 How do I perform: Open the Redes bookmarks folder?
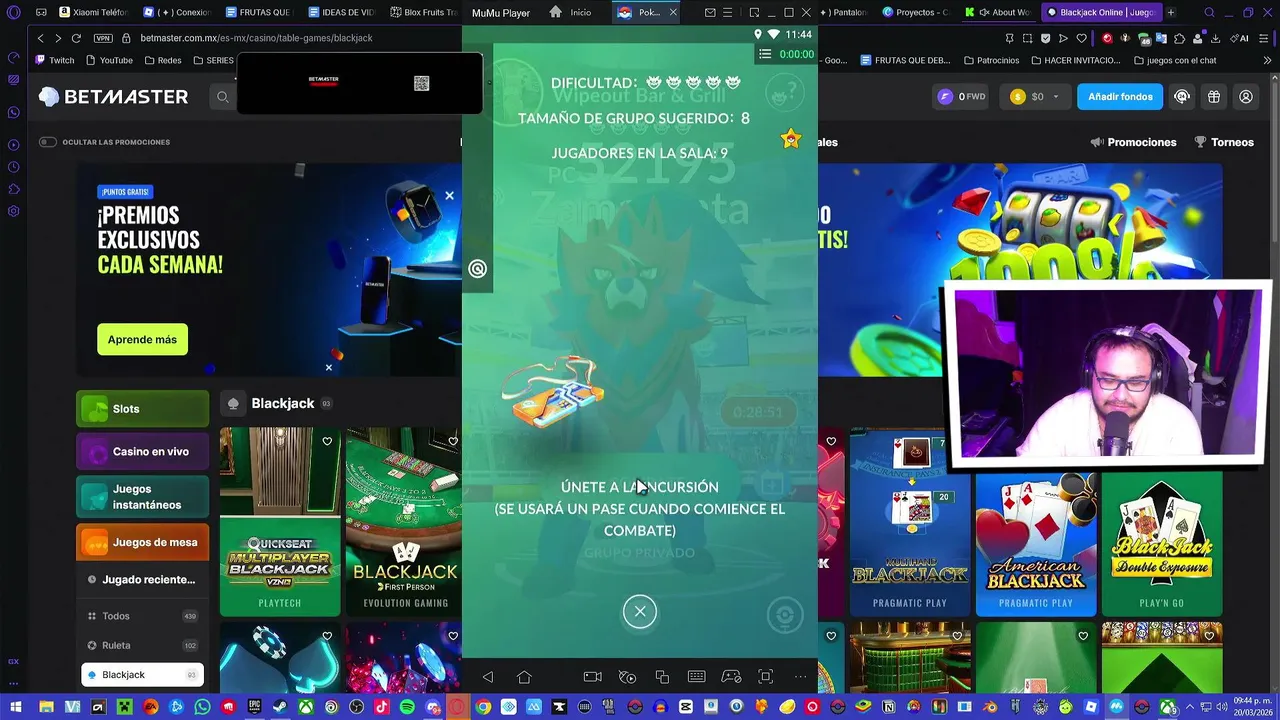click(x=163, y=60)
